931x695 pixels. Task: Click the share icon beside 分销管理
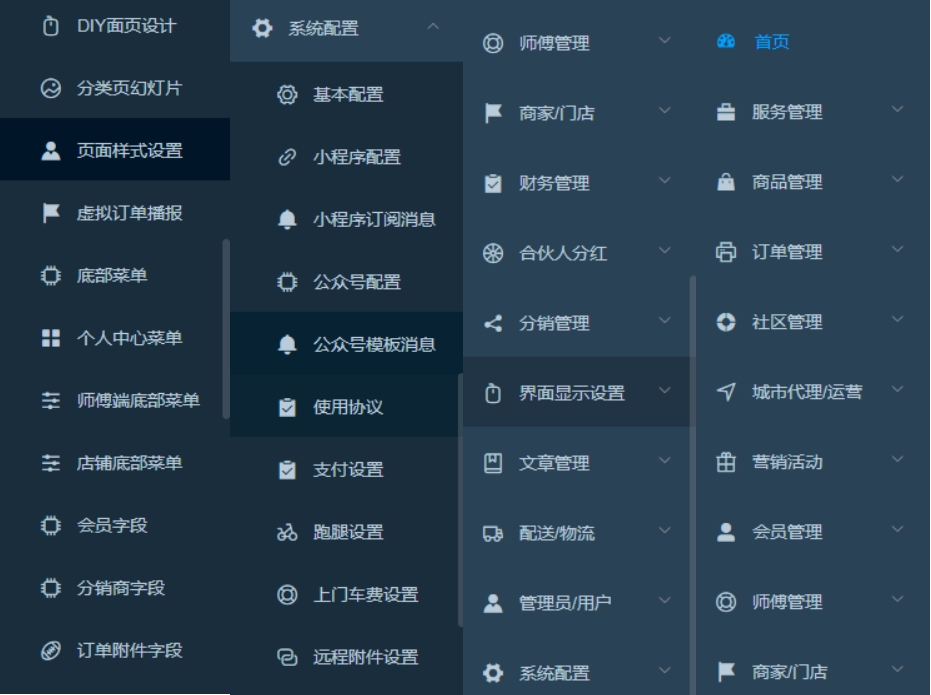493,323
